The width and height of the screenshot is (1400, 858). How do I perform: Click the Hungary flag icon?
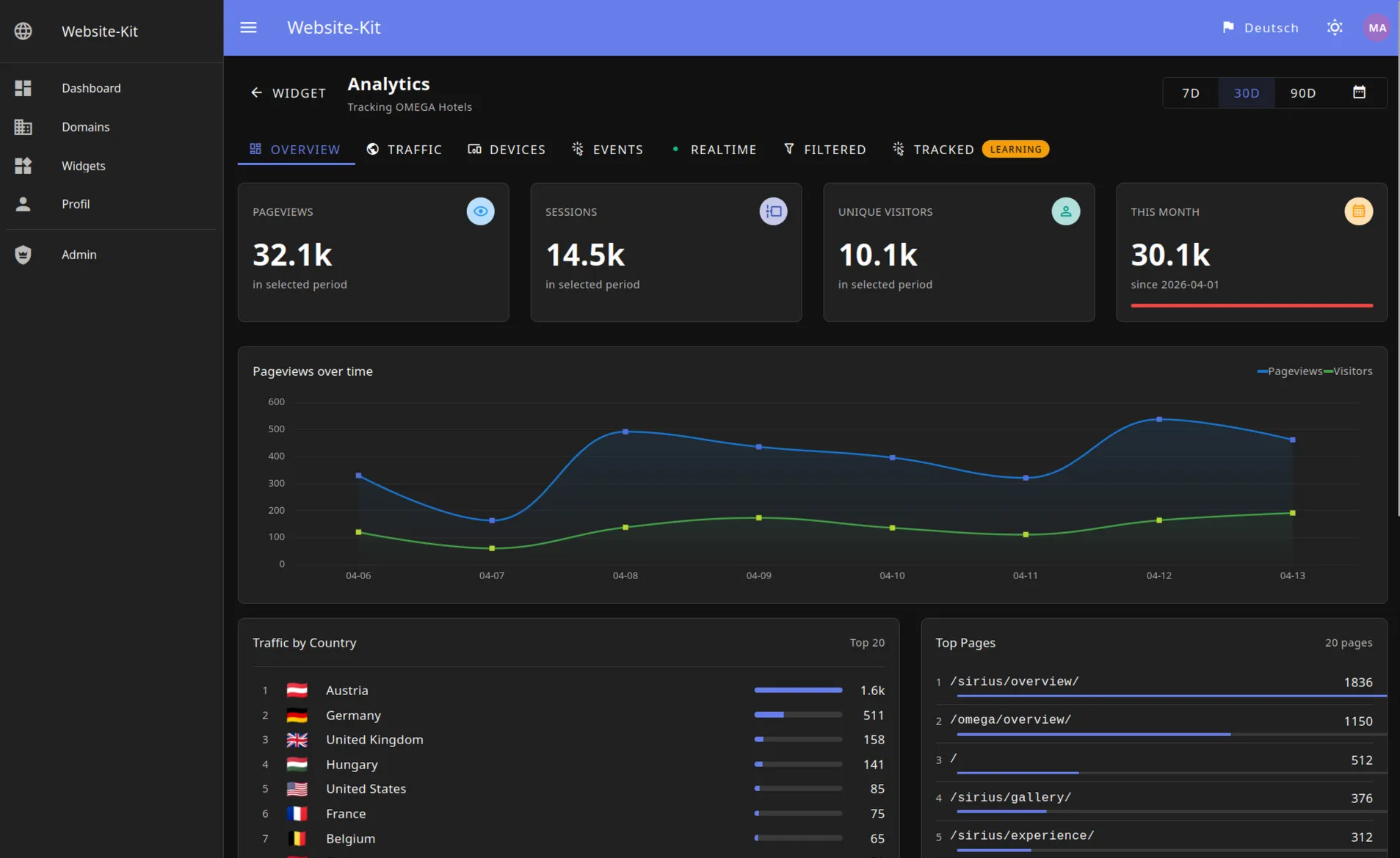(297, 764)
